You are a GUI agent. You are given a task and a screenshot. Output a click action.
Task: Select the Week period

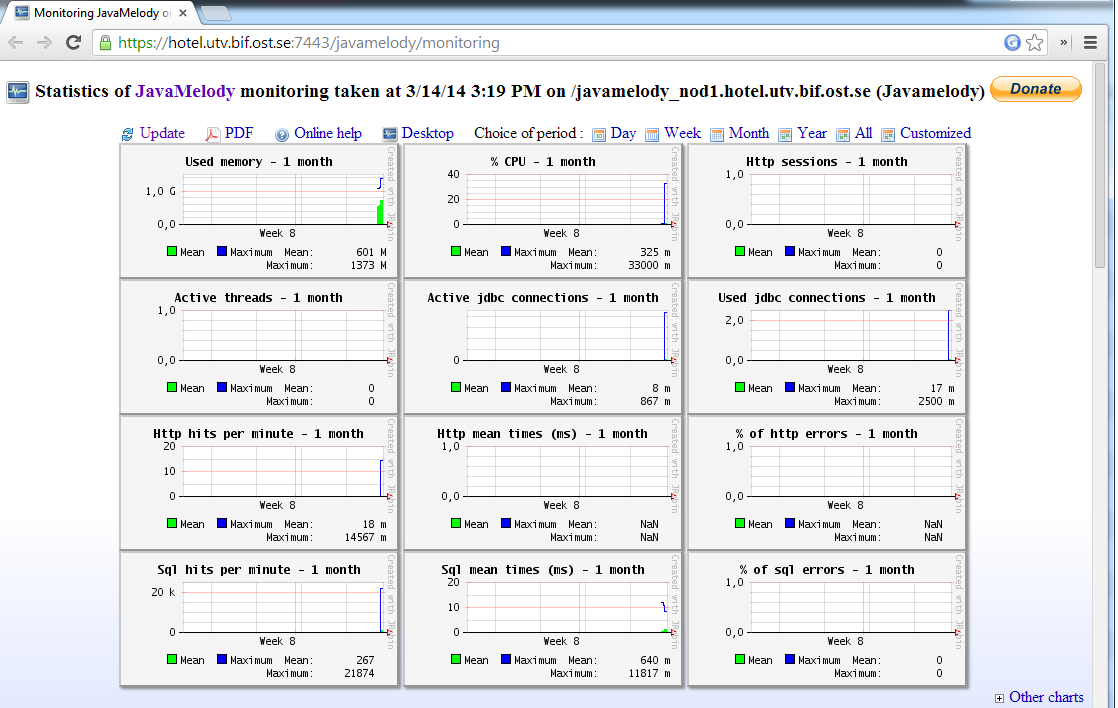point(682,133)
